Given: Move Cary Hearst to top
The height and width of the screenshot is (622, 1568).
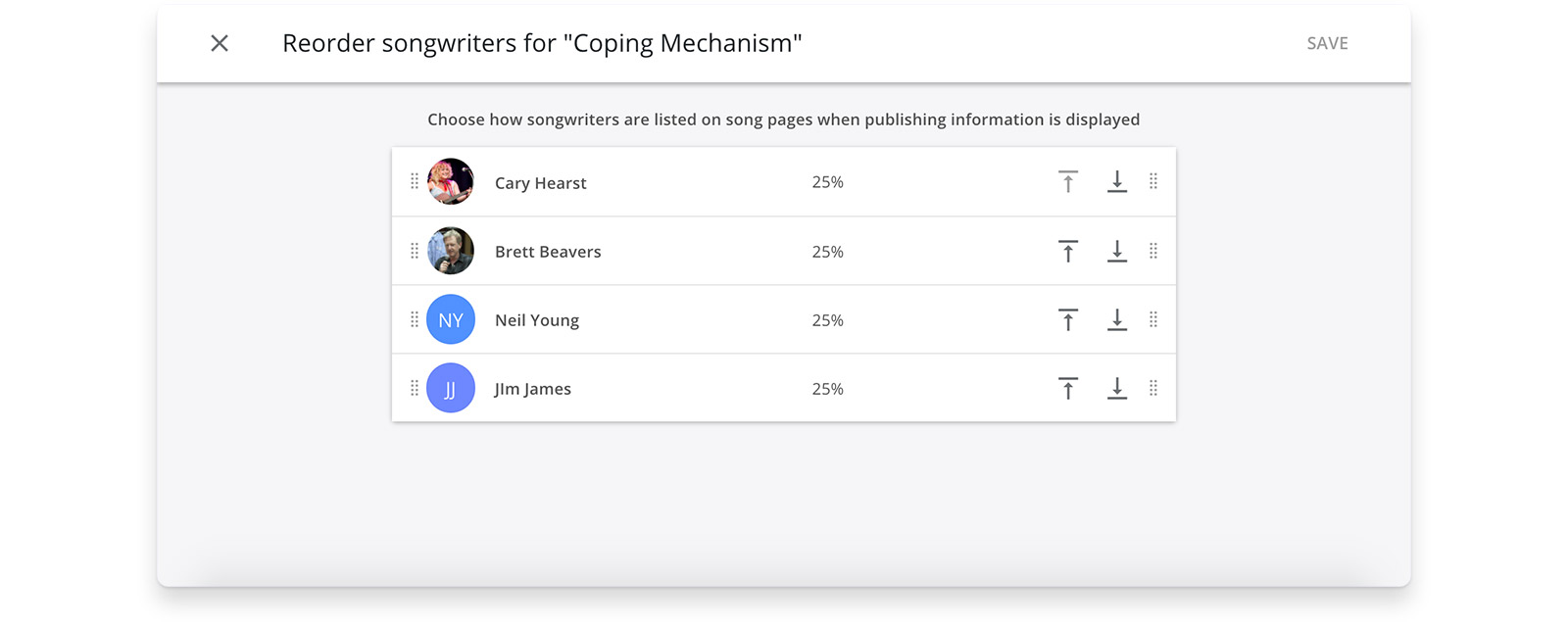Looking at the screenshot, I should [x=1068, y=182].
